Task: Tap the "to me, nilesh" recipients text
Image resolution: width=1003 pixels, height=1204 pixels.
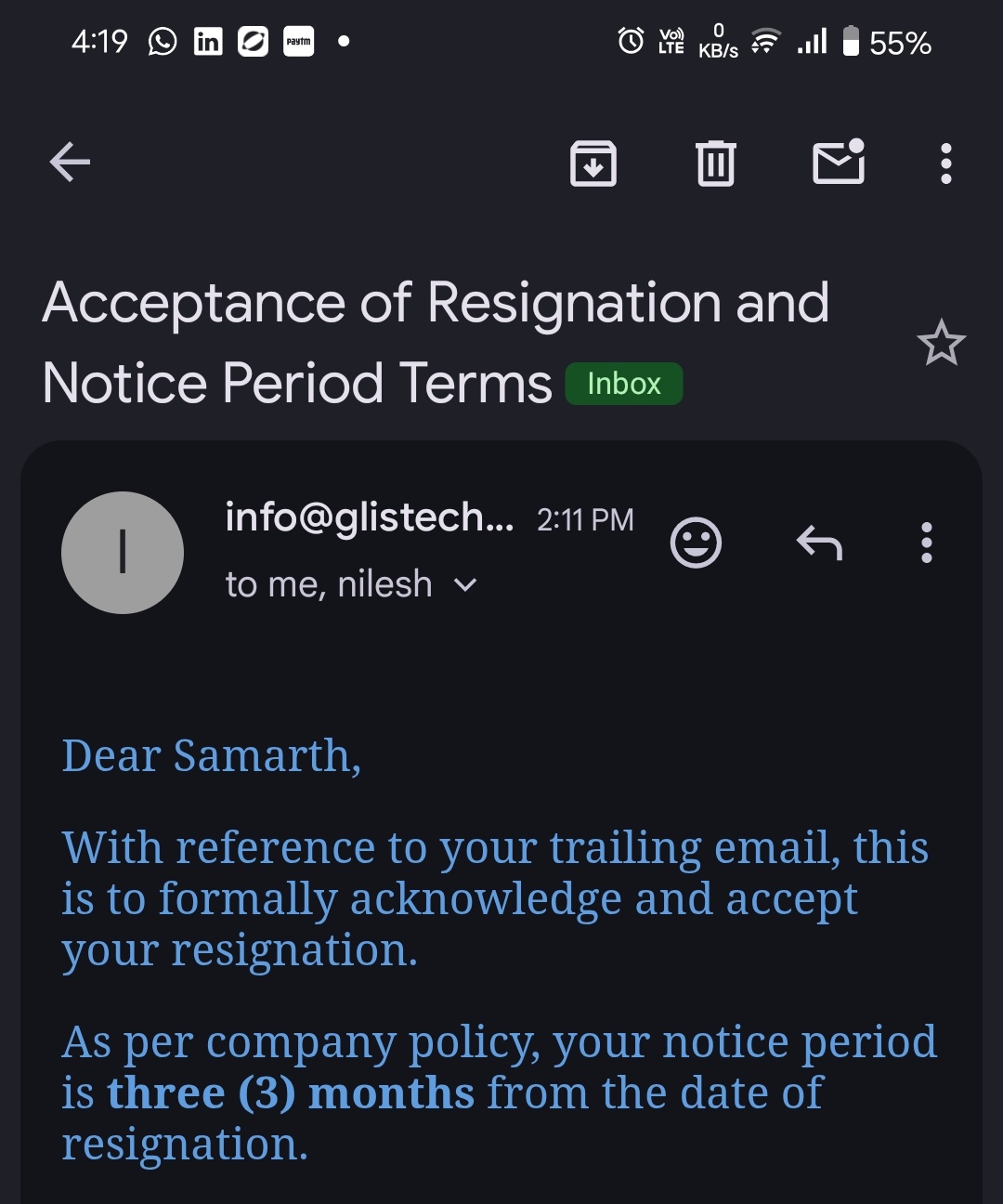Action: (x=329, y=585)
